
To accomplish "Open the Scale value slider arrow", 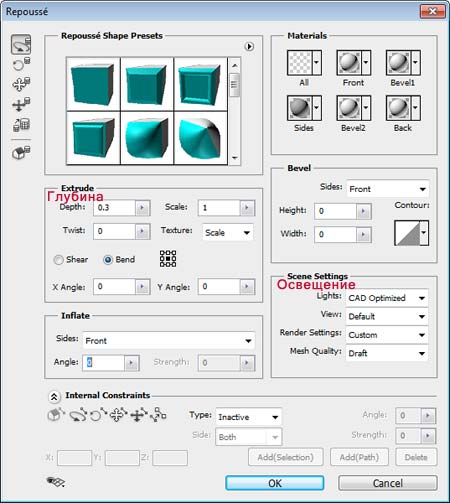I will (x=247, y=208).
